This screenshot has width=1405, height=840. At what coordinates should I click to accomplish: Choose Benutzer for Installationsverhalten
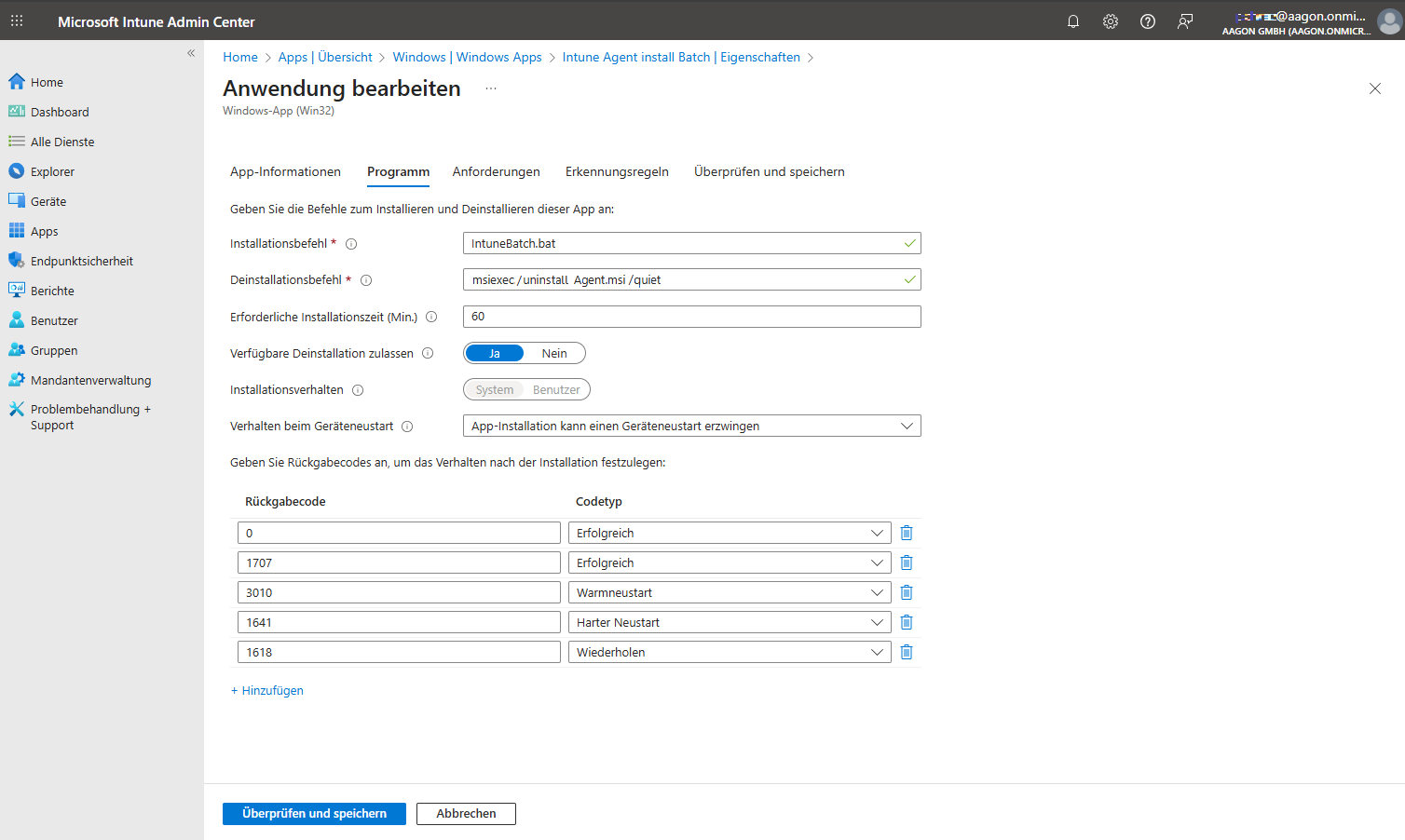pyautogui.click(x=556, y=389)
